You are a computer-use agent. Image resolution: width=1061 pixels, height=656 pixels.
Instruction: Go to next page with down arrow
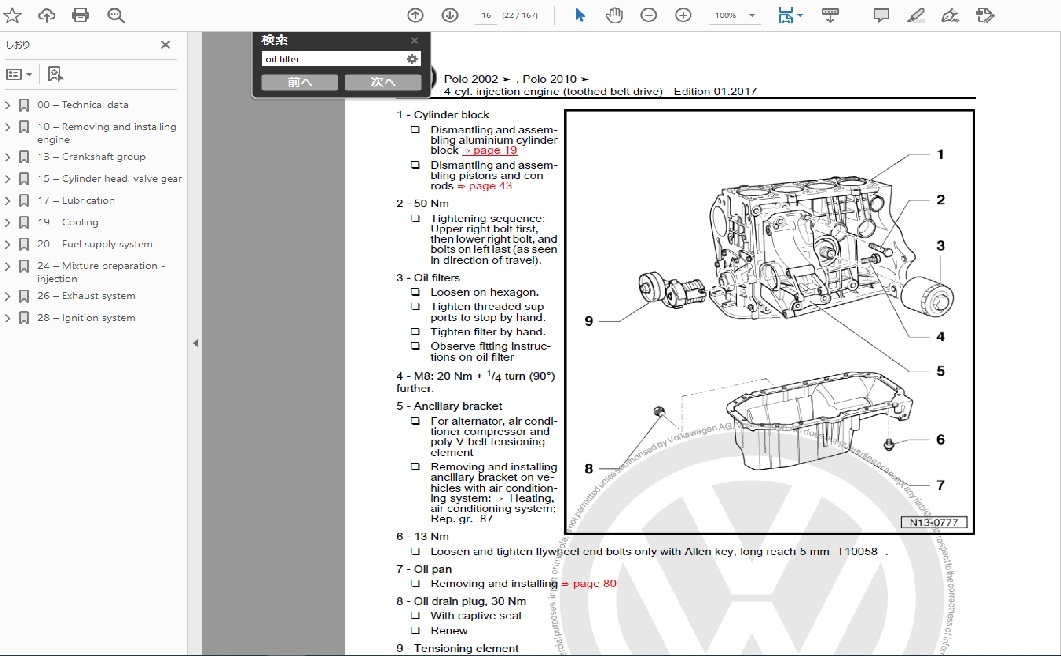450,15
